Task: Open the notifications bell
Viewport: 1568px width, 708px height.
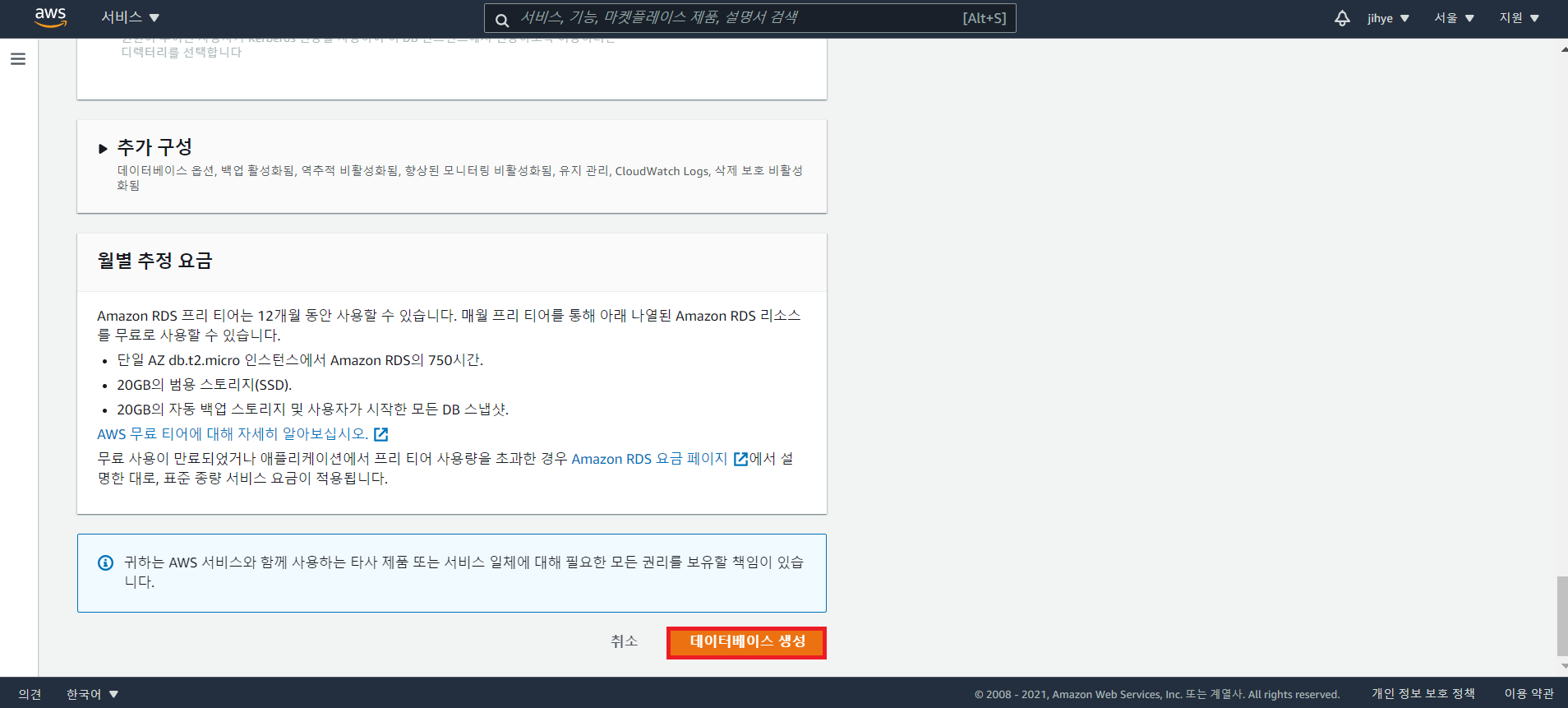Action: [x=1342, y=18]
